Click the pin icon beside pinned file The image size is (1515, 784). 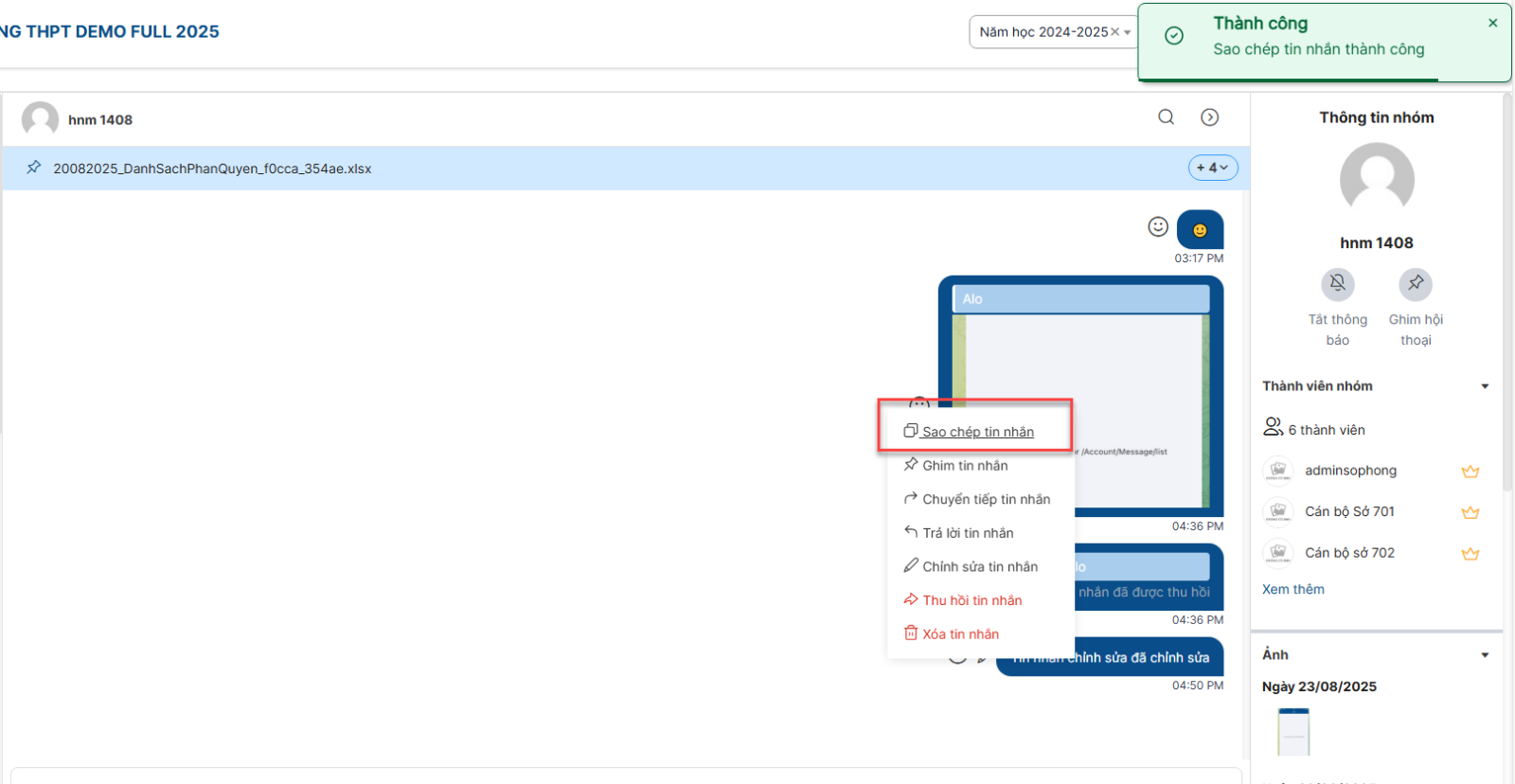click(34, 168)
